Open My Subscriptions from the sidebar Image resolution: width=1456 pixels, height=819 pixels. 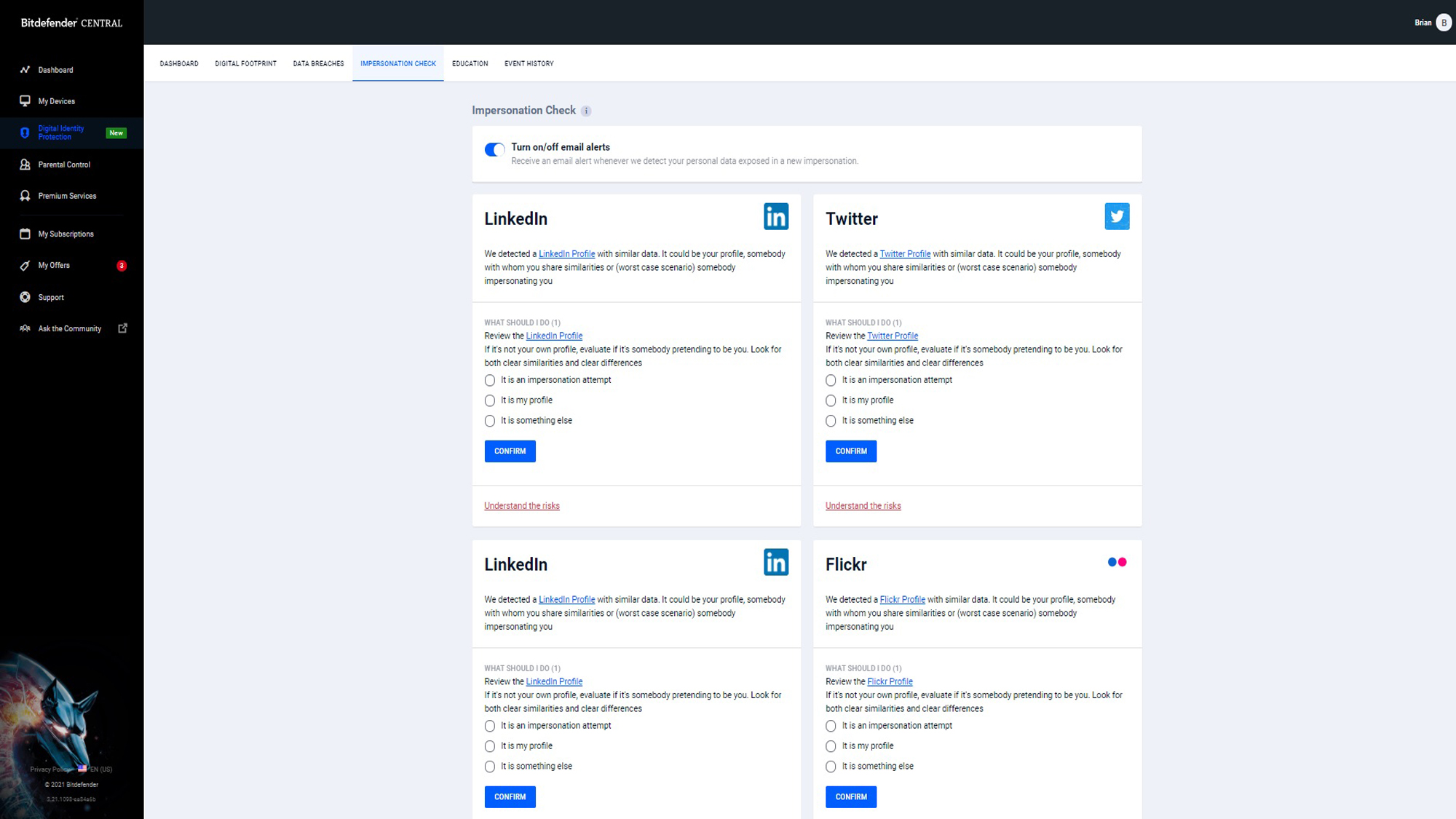(x=71, y=234)
